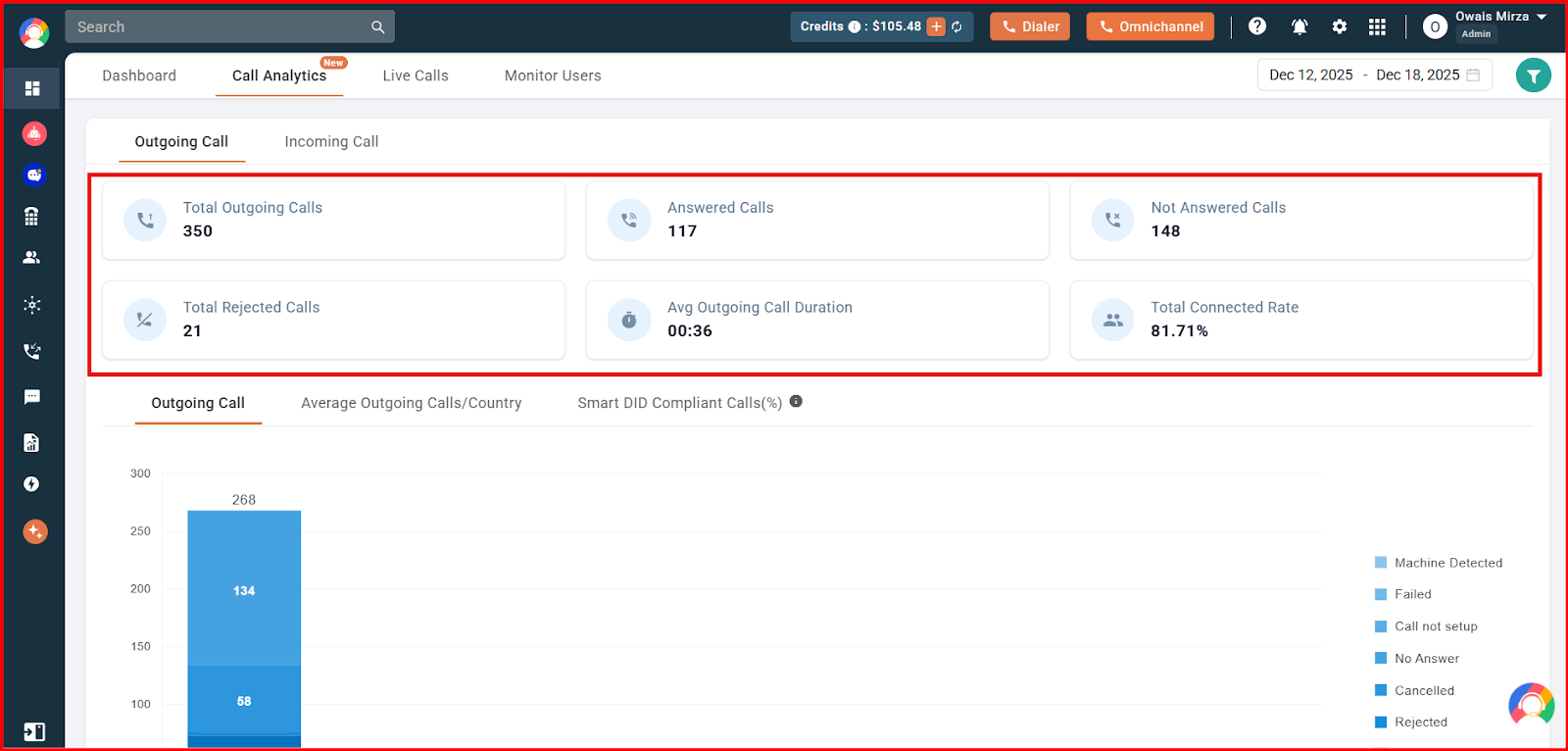Click the user avatar circle O

point(1435,27)
